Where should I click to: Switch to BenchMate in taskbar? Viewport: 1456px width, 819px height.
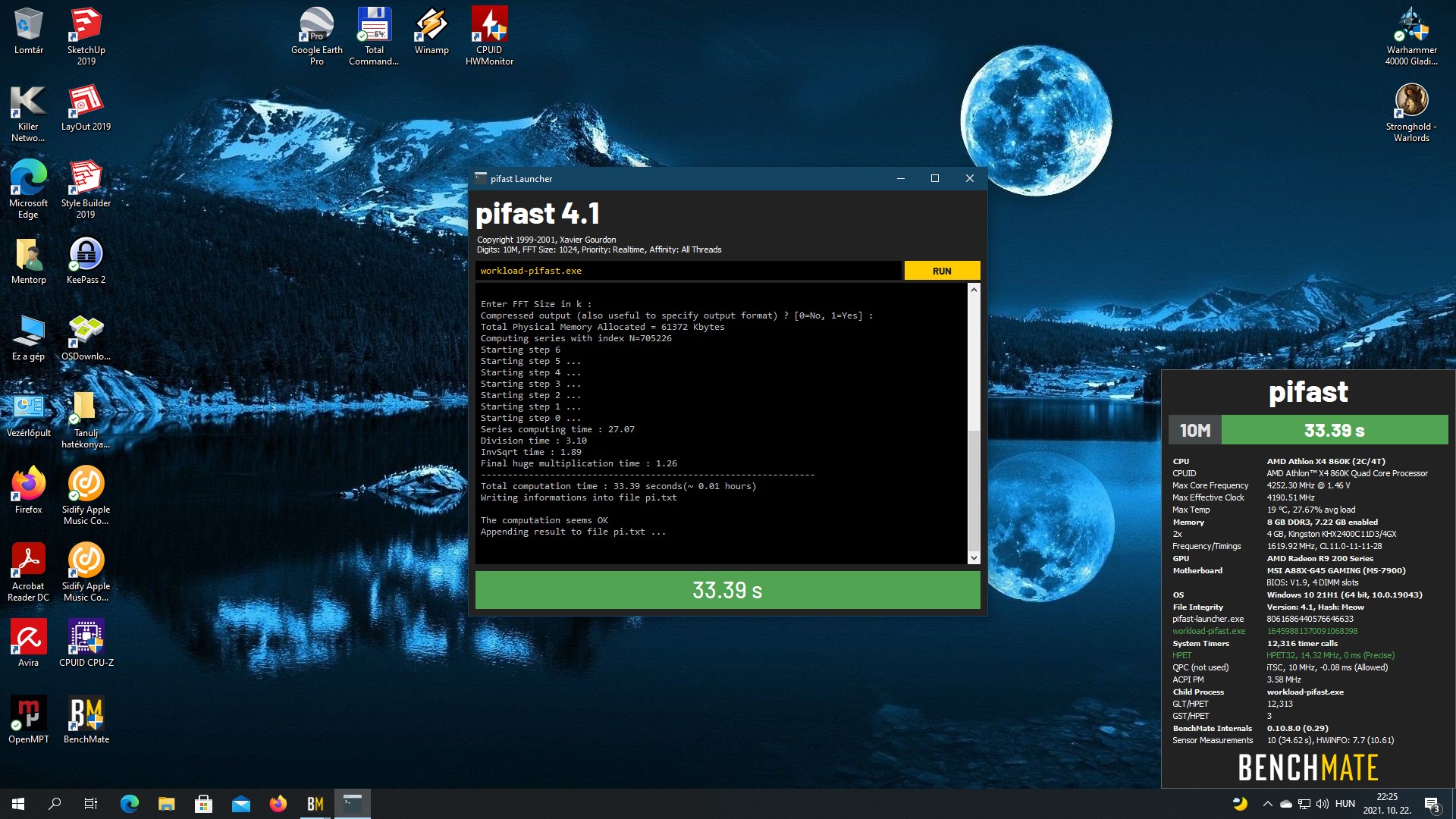click(x=315, y=804)
